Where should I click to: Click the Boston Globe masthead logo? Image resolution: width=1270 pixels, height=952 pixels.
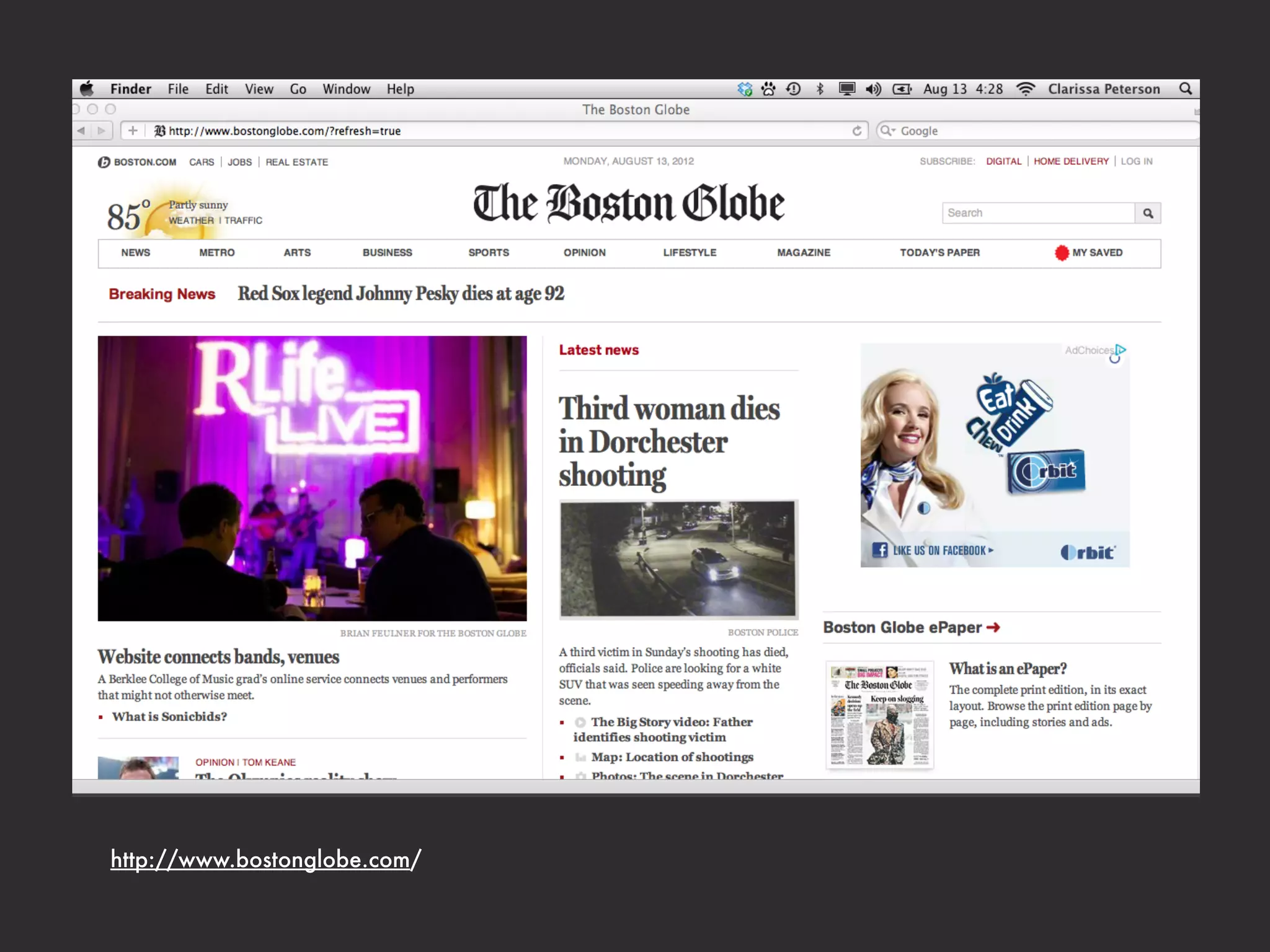pyautogui.click(x=629, y=203)
